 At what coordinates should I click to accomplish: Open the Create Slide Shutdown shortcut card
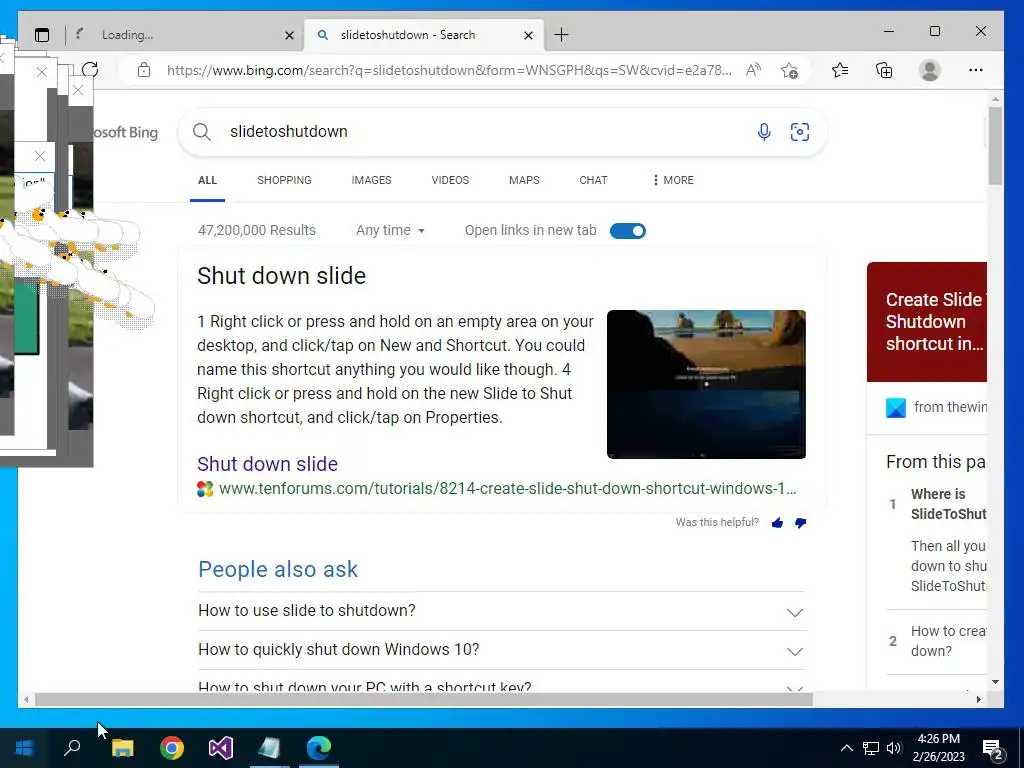tap(927, 322)
